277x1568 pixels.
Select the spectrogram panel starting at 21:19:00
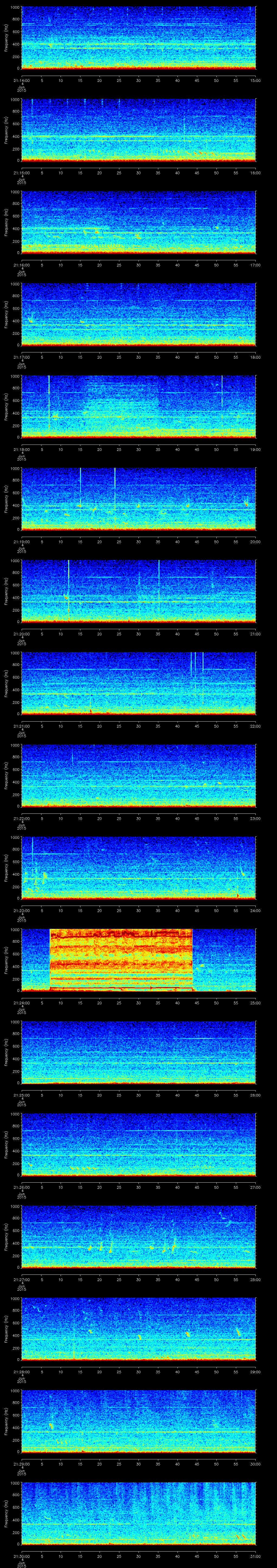tap(139, 499)
